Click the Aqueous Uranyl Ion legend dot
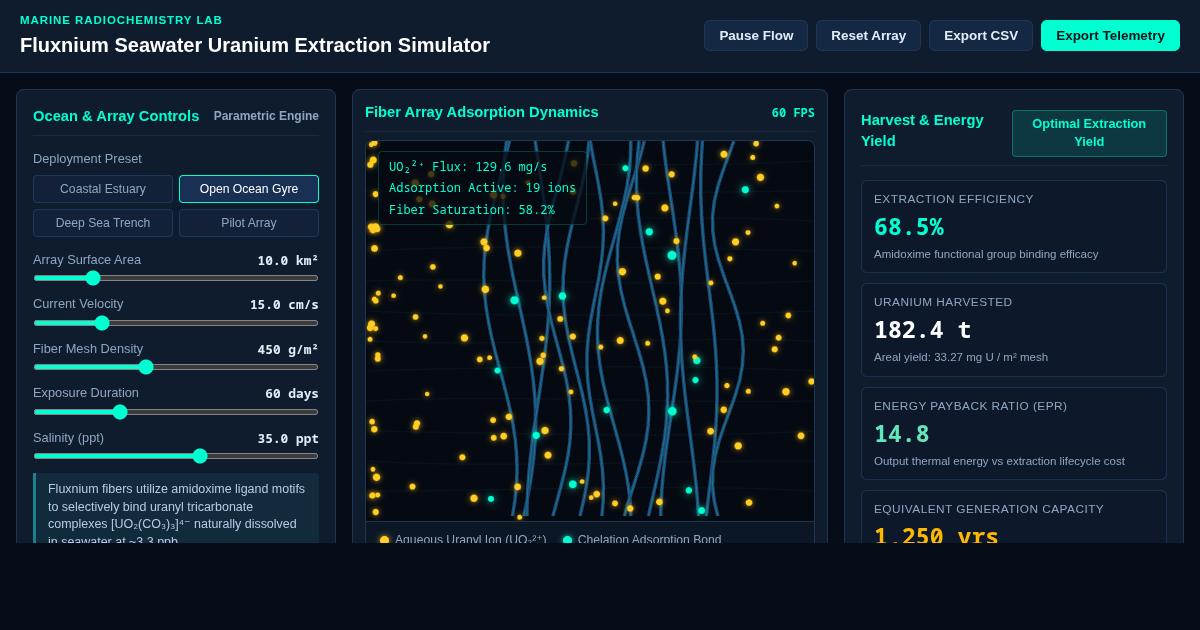The height and width of the screenshot is (630, 1200). pyautogui.click(x=384, y=540)
